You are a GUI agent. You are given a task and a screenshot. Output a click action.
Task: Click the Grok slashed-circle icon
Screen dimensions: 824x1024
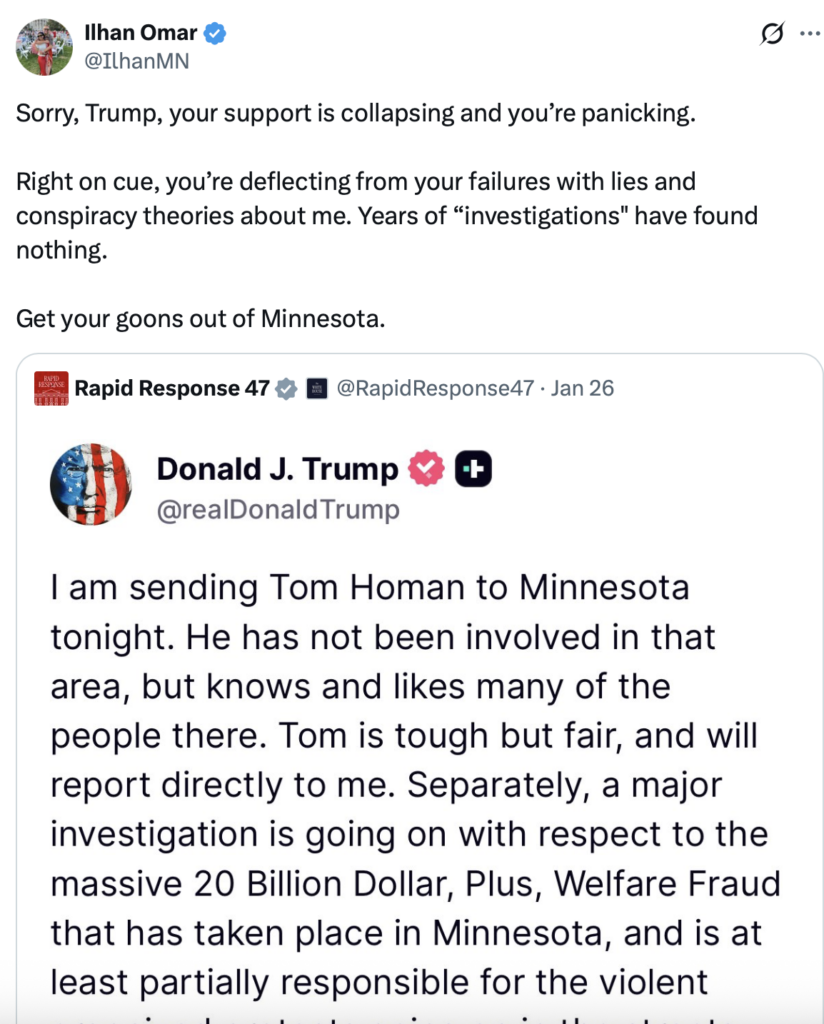click(772, 34)
